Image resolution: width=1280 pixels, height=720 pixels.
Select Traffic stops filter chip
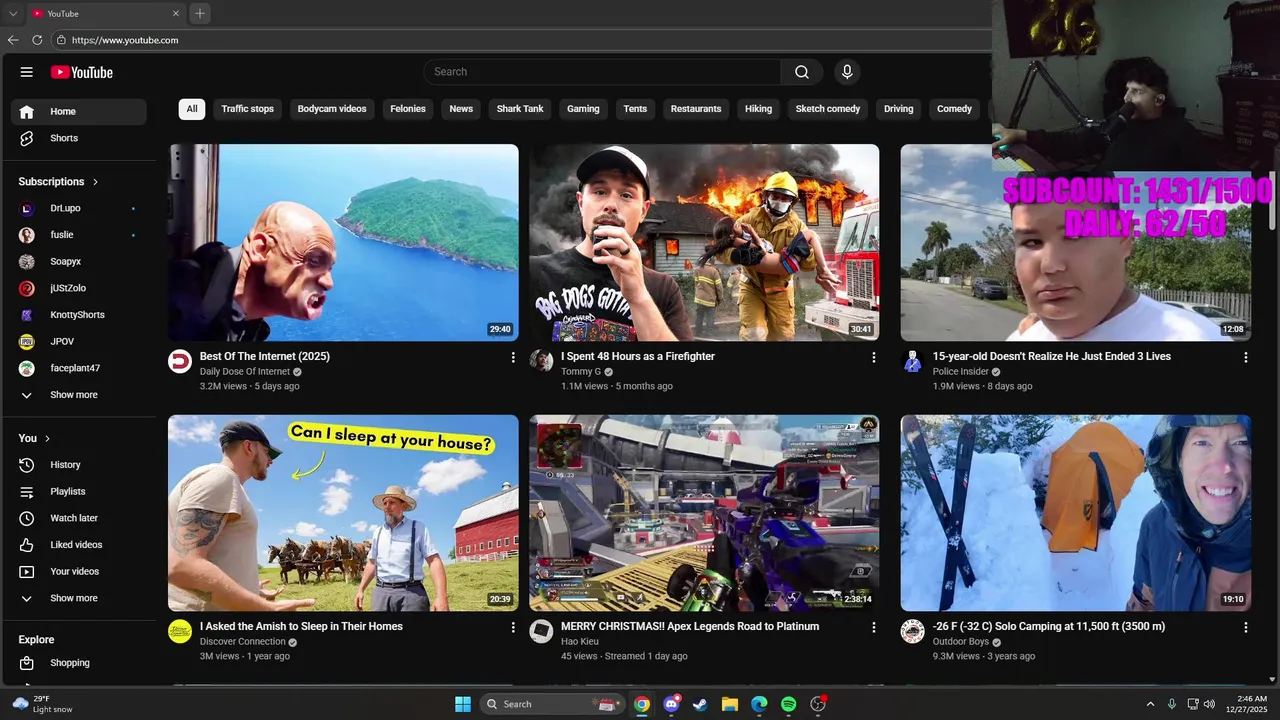click(x=247, y=109)
